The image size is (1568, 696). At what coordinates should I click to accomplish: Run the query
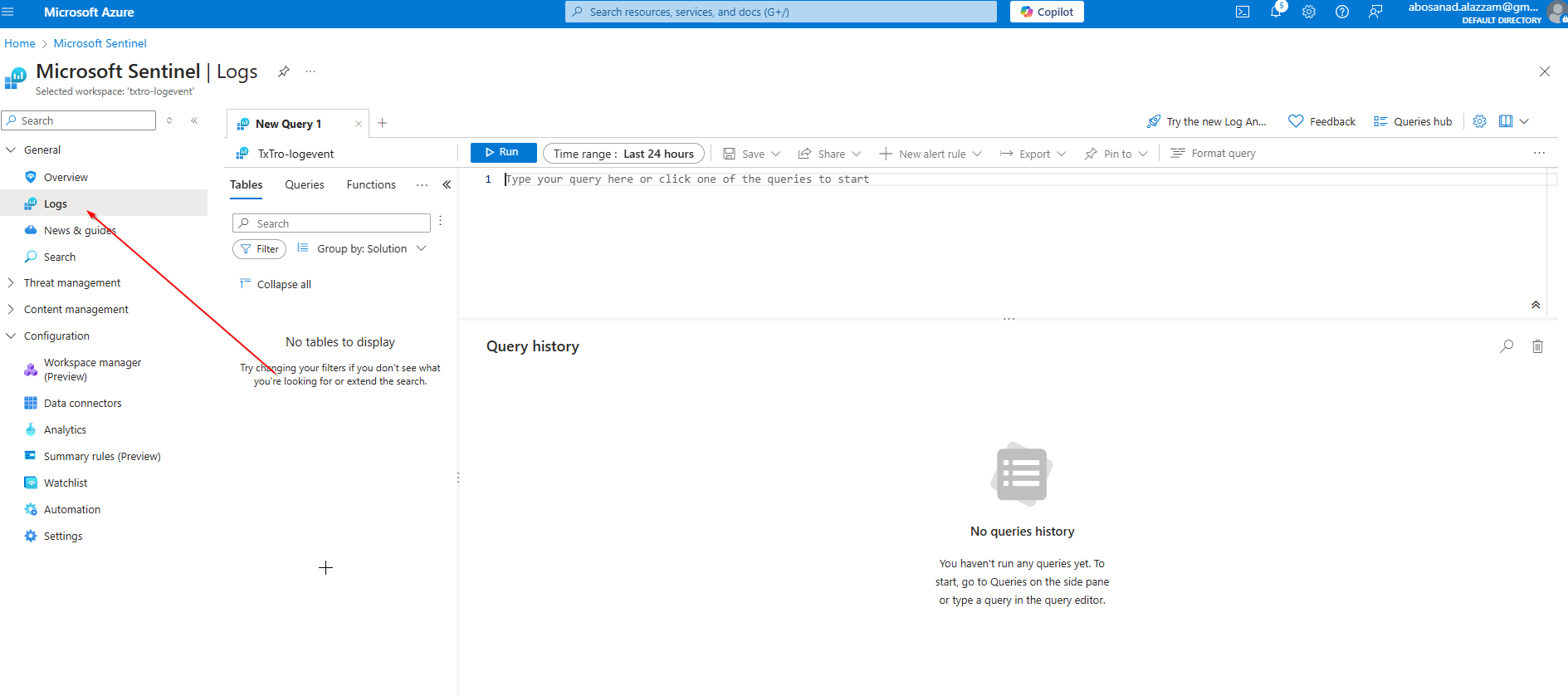503,153
